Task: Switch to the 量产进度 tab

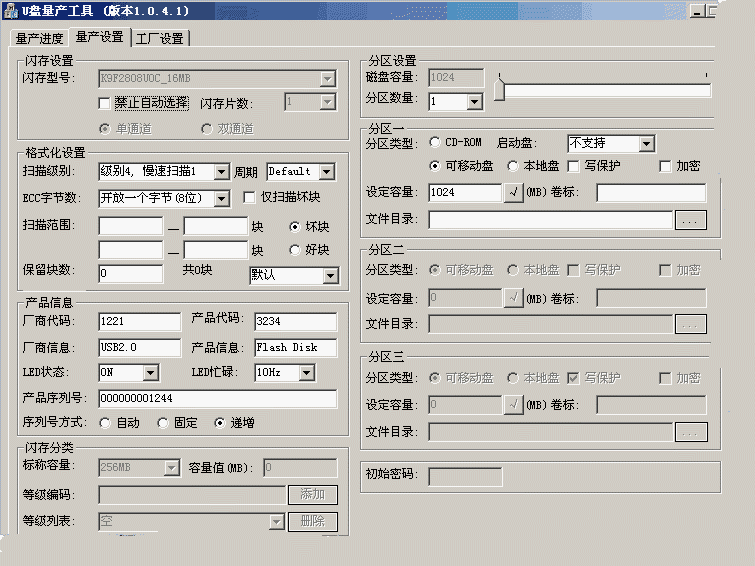Action: point(39,38)
